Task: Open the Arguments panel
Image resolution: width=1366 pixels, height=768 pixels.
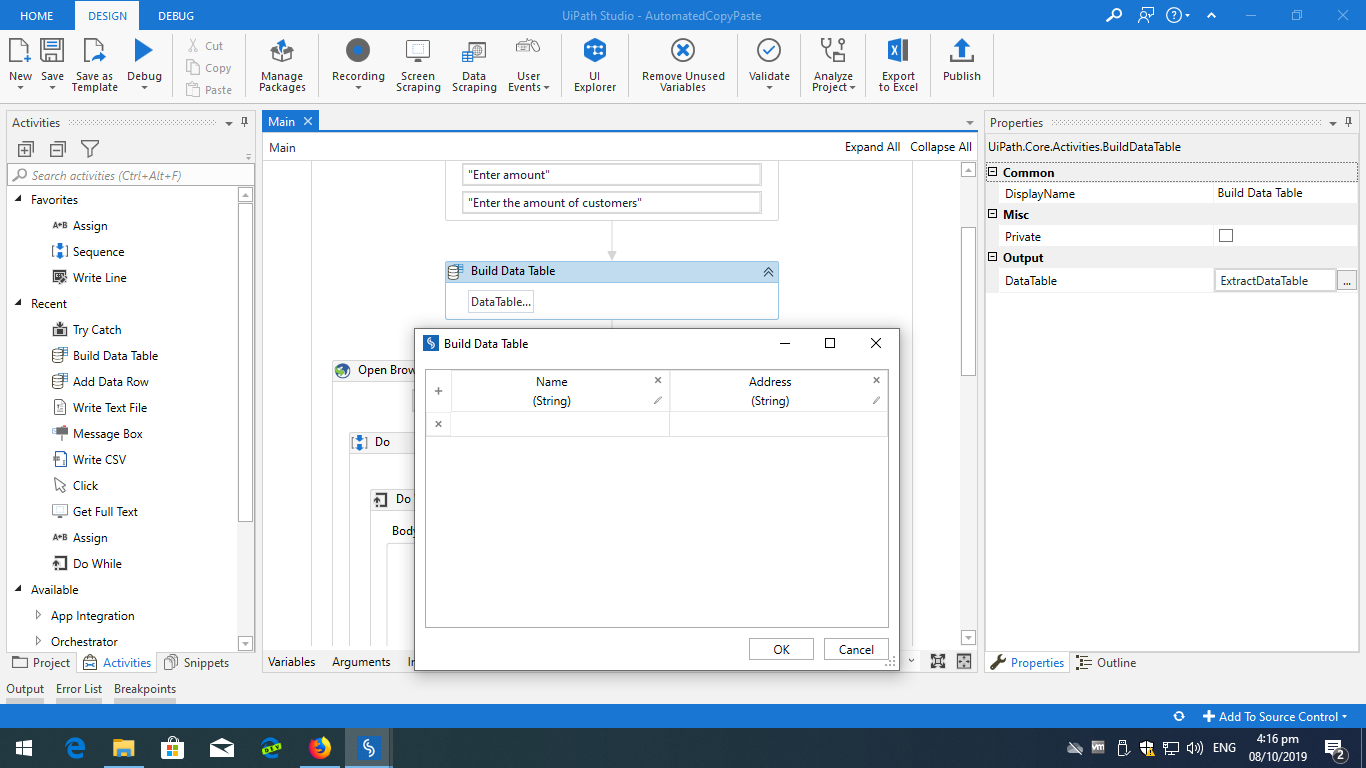Action: tap(361, 662)
